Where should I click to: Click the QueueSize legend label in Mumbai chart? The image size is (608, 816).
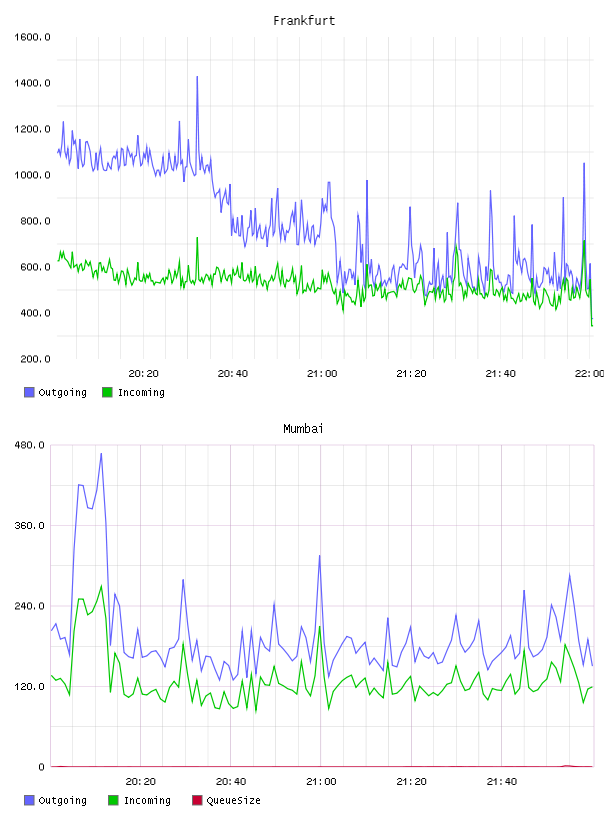coord(233,800)
